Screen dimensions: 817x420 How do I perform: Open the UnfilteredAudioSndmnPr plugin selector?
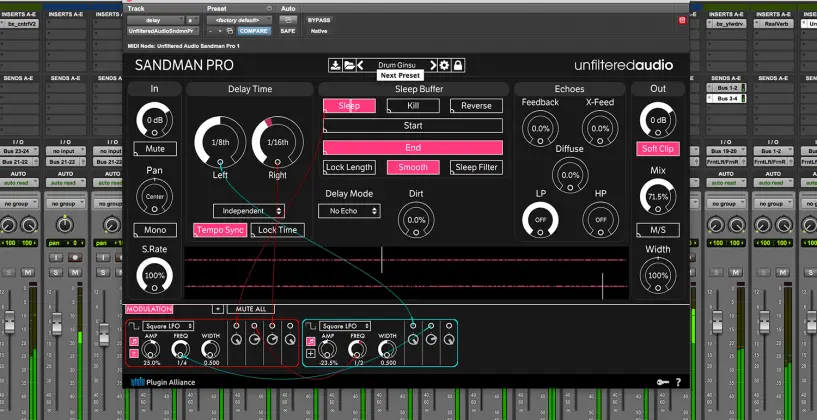pos(163,31)
